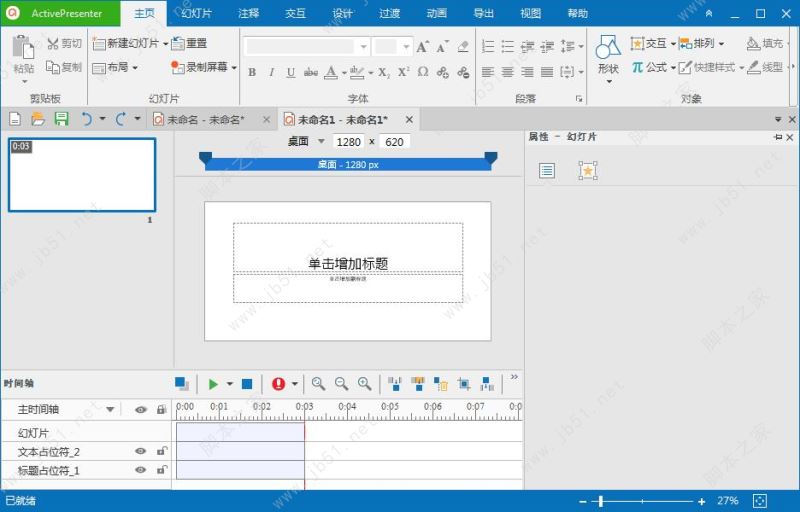Screen dimensions: 800x512
Task: Expand the 主时间轴 timeline selector
Action: 110,409
